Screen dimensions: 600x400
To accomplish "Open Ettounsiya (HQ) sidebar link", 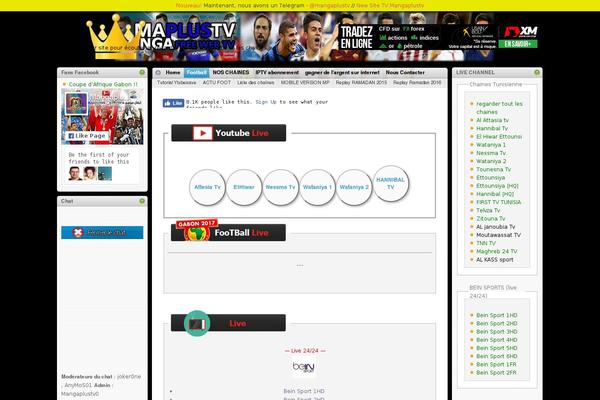I will [497, 186].
